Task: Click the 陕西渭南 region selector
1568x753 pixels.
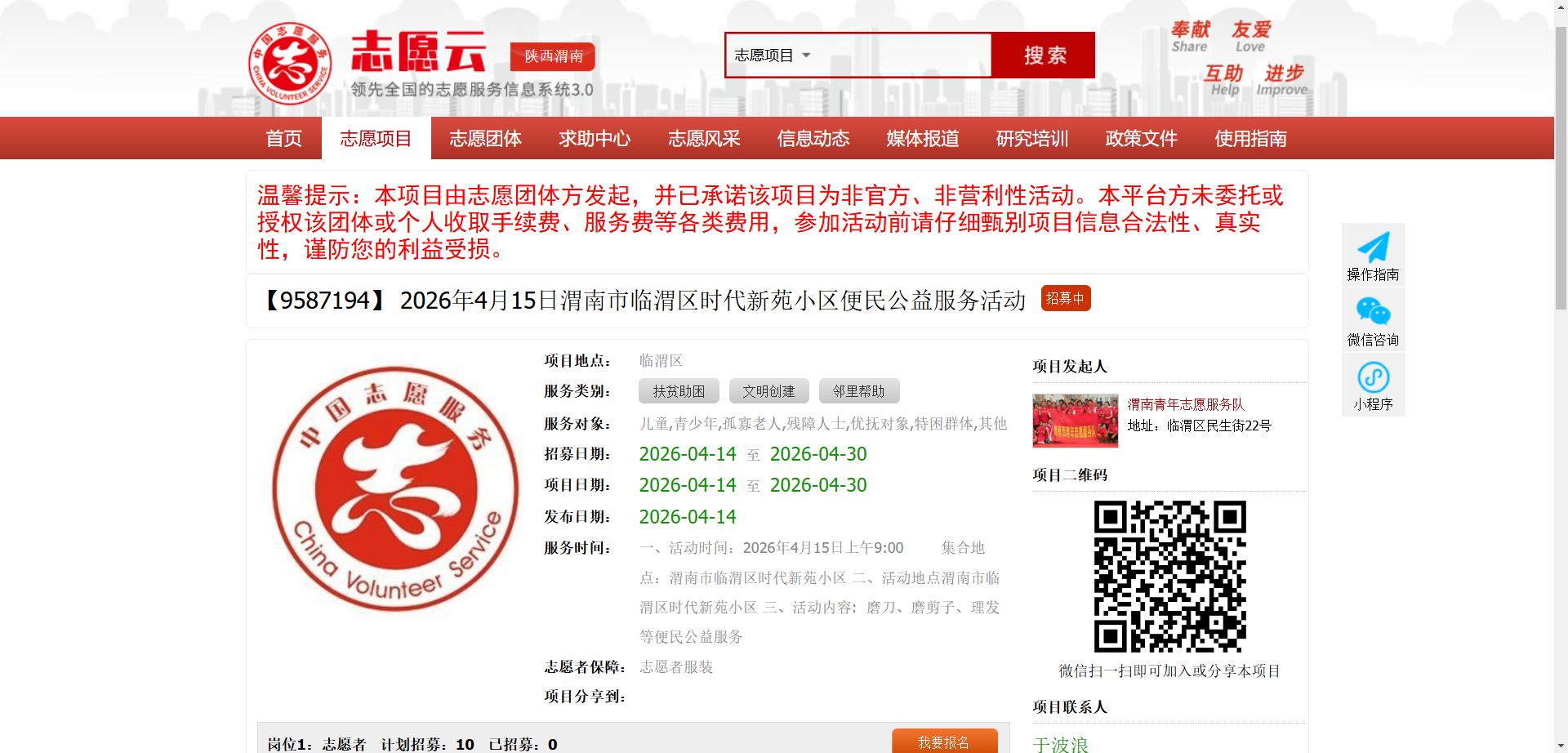Action: 553,56
